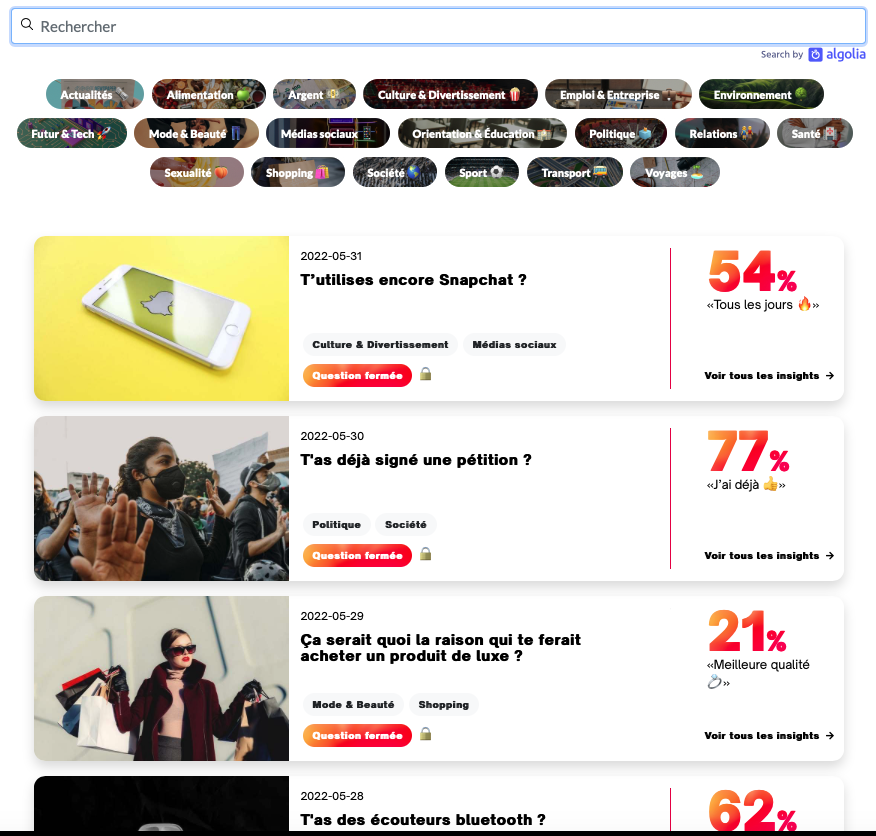The image size is (876, 836).
Task: Click the arrow beside Snapchat's Voir tous les insights
Action: tap(830, 376)
